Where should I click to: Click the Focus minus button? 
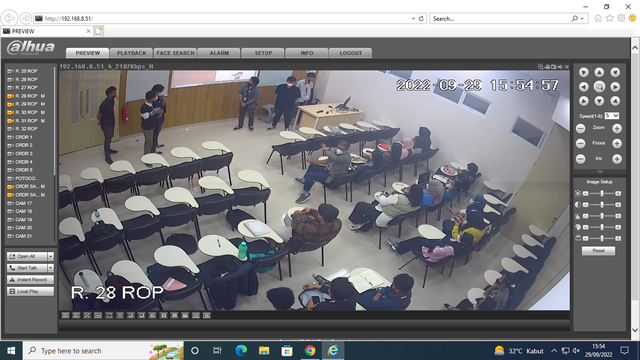click(580, 143)
